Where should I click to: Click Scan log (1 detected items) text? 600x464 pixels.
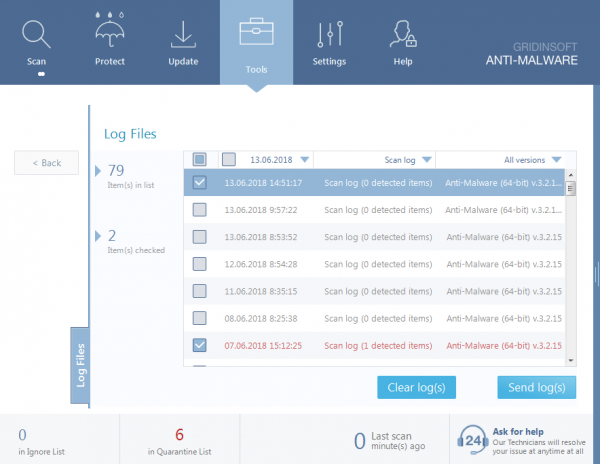[378, 346]
